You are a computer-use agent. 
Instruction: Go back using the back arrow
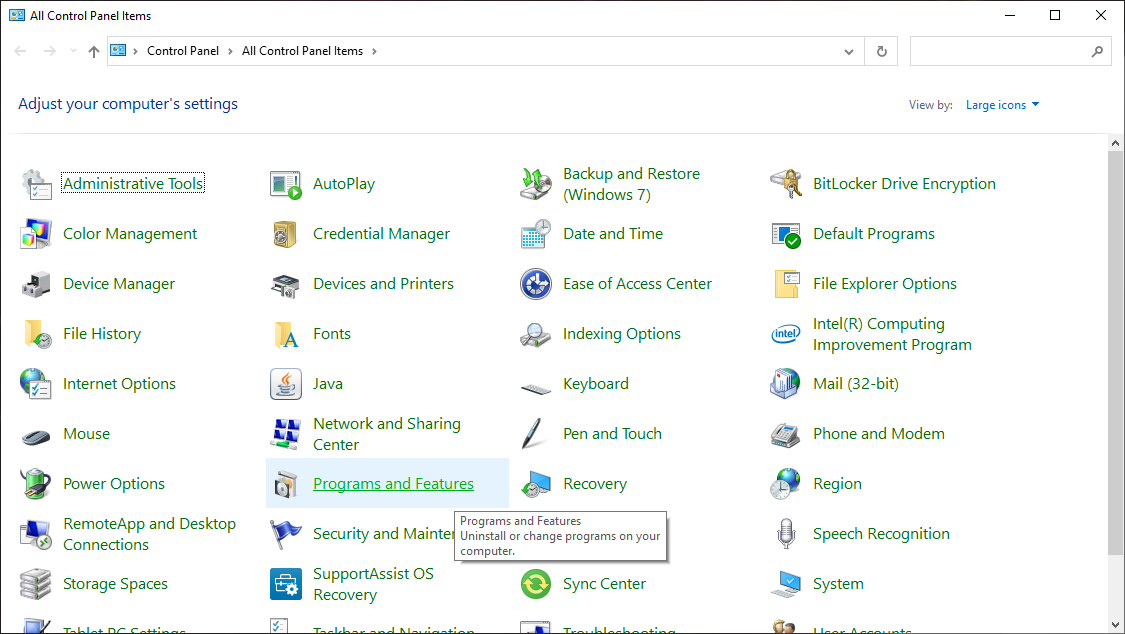[x=20, y=51]
